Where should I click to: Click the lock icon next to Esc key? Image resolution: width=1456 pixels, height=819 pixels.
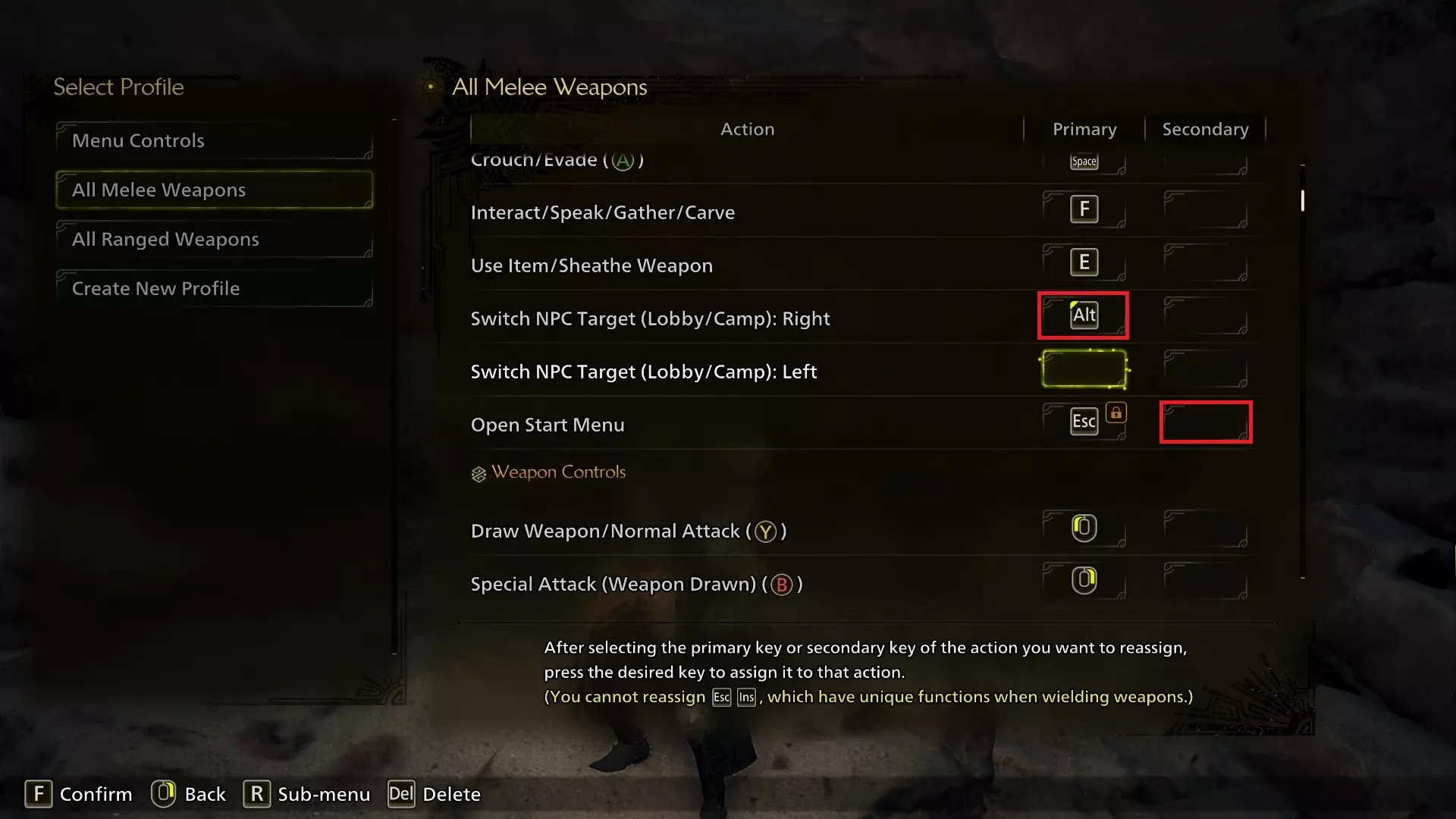(1116, 413)
